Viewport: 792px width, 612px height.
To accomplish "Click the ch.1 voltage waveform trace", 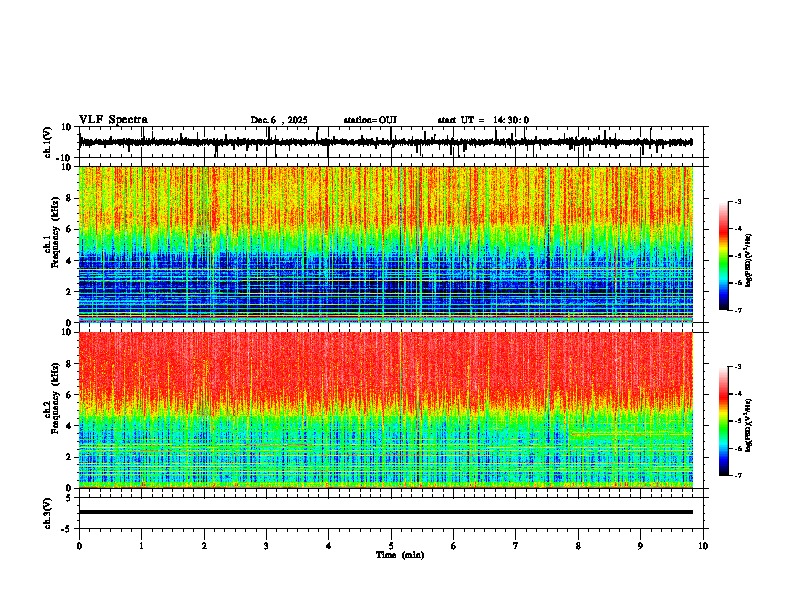I will point(386,142).
